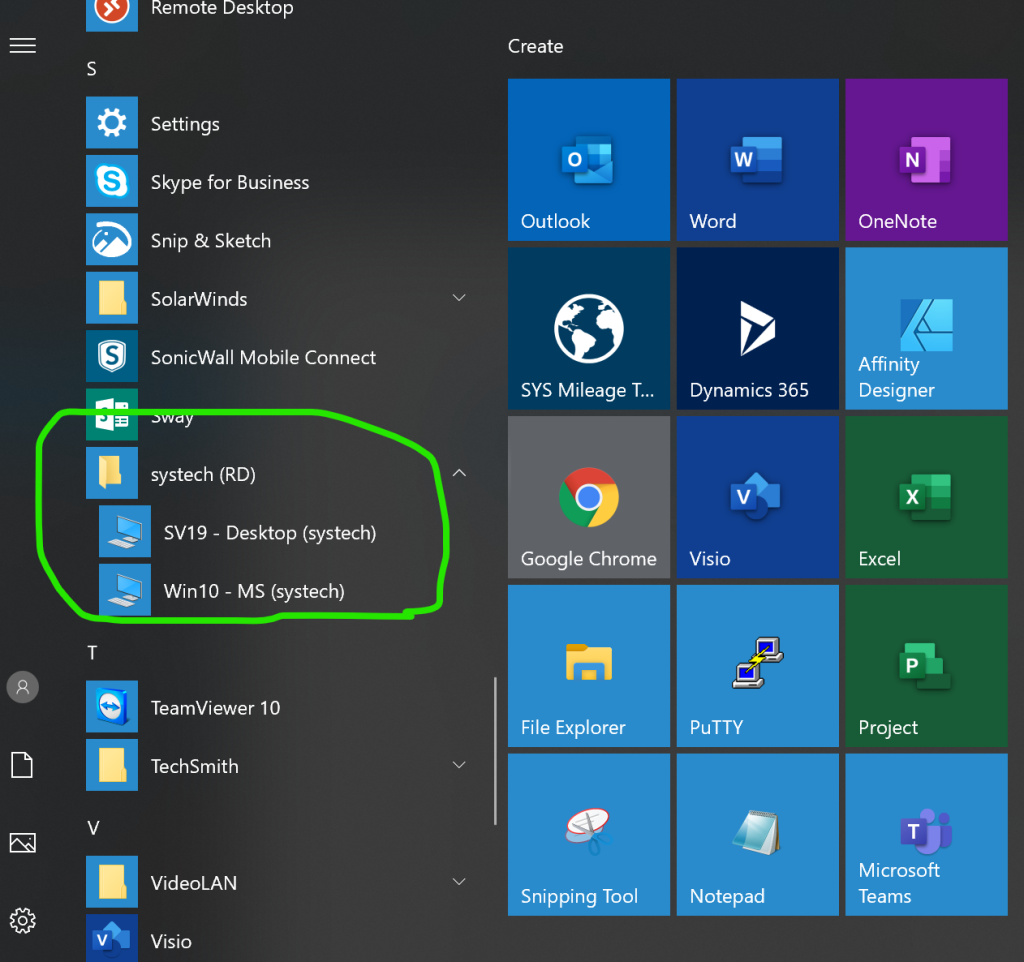This screenshot has height=962, width=1024.
Task: Click the 'Skype for Business' label
Action: point(230,182)
